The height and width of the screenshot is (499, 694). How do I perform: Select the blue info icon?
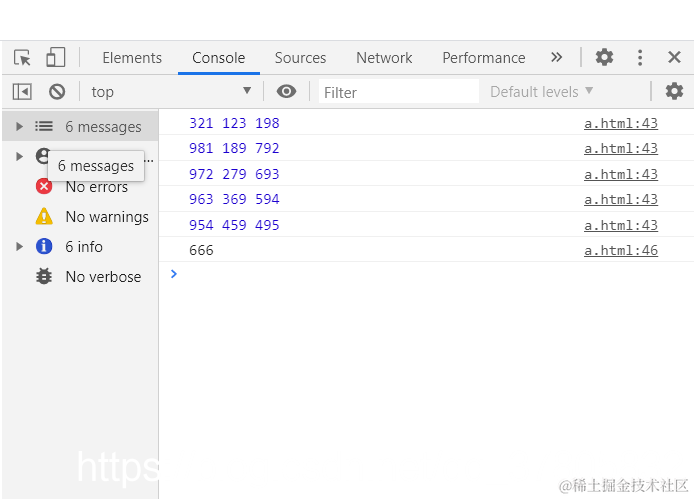click(x=44, y=246)
